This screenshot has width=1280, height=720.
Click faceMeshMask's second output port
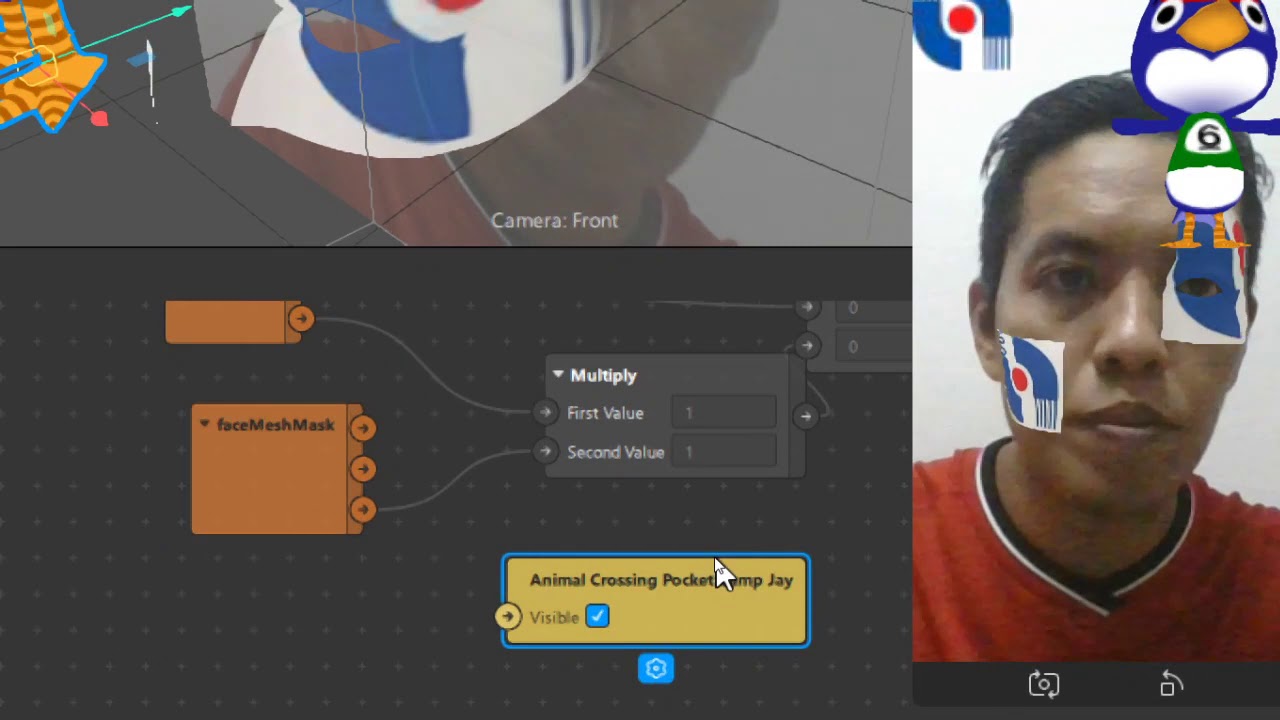pyautogui.click(x=362, y=469)
